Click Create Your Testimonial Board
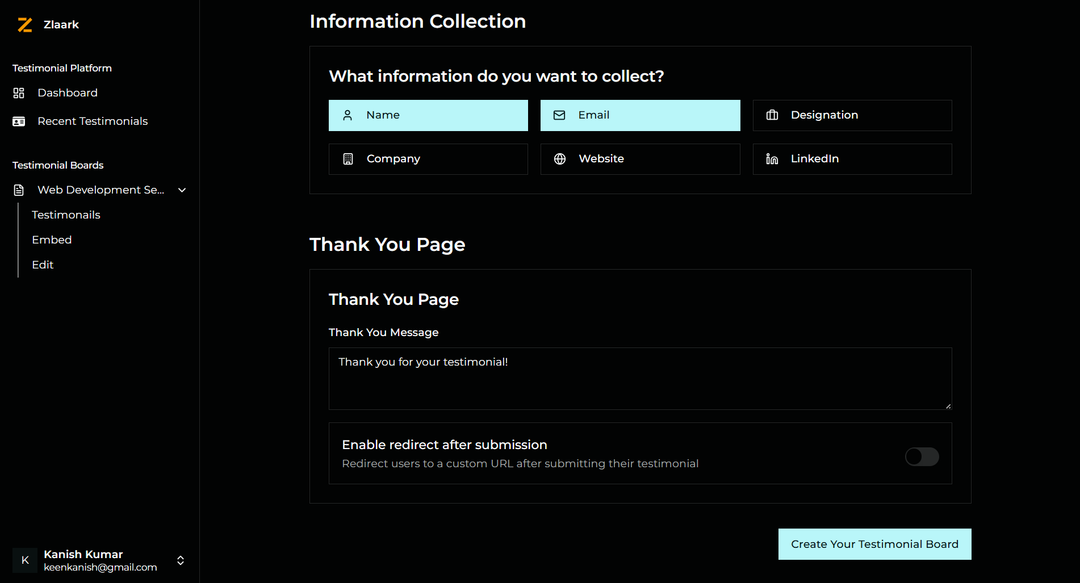 tap(874, 543)
